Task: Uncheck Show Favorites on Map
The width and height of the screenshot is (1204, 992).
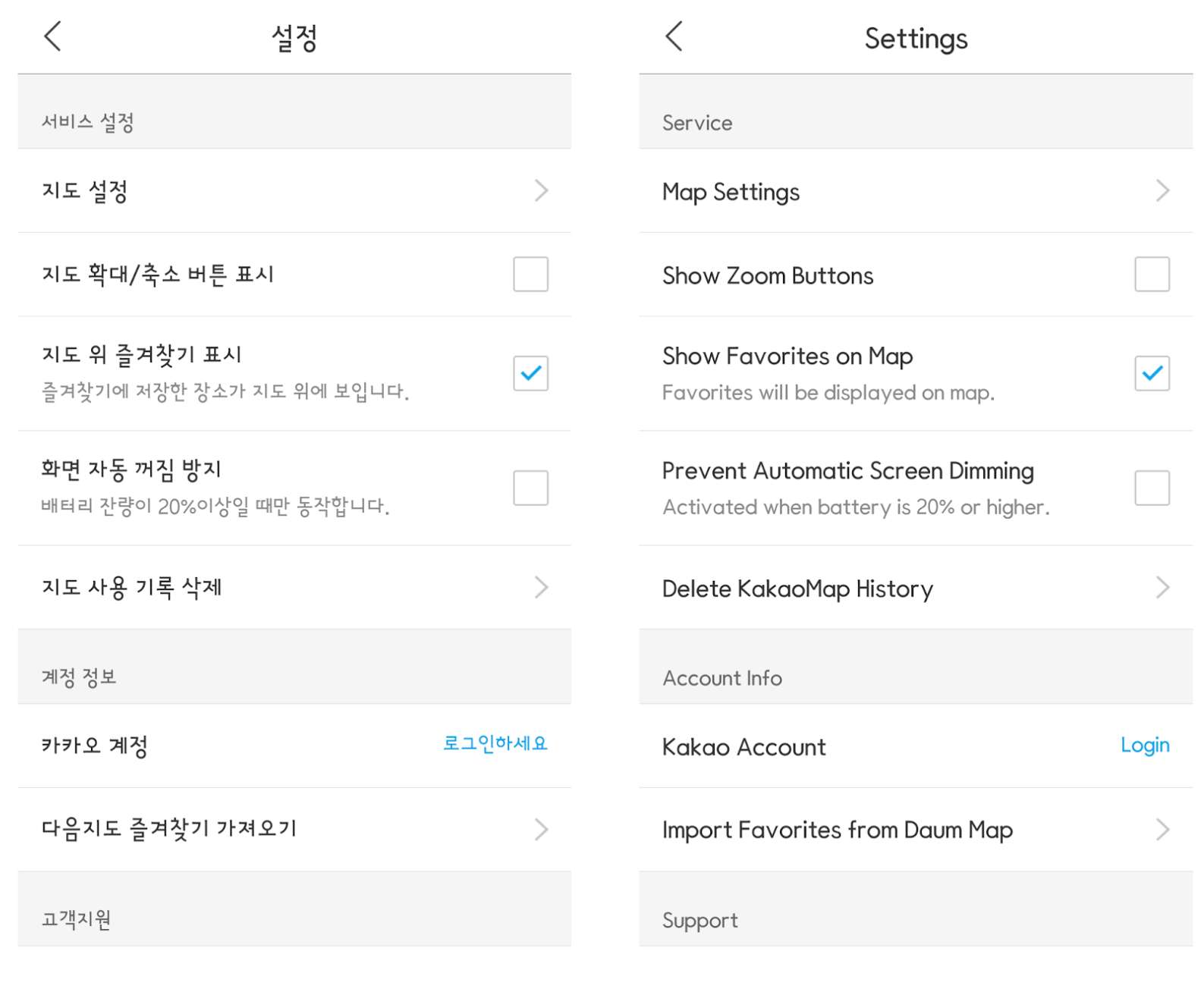Action: click(1152, 372)
